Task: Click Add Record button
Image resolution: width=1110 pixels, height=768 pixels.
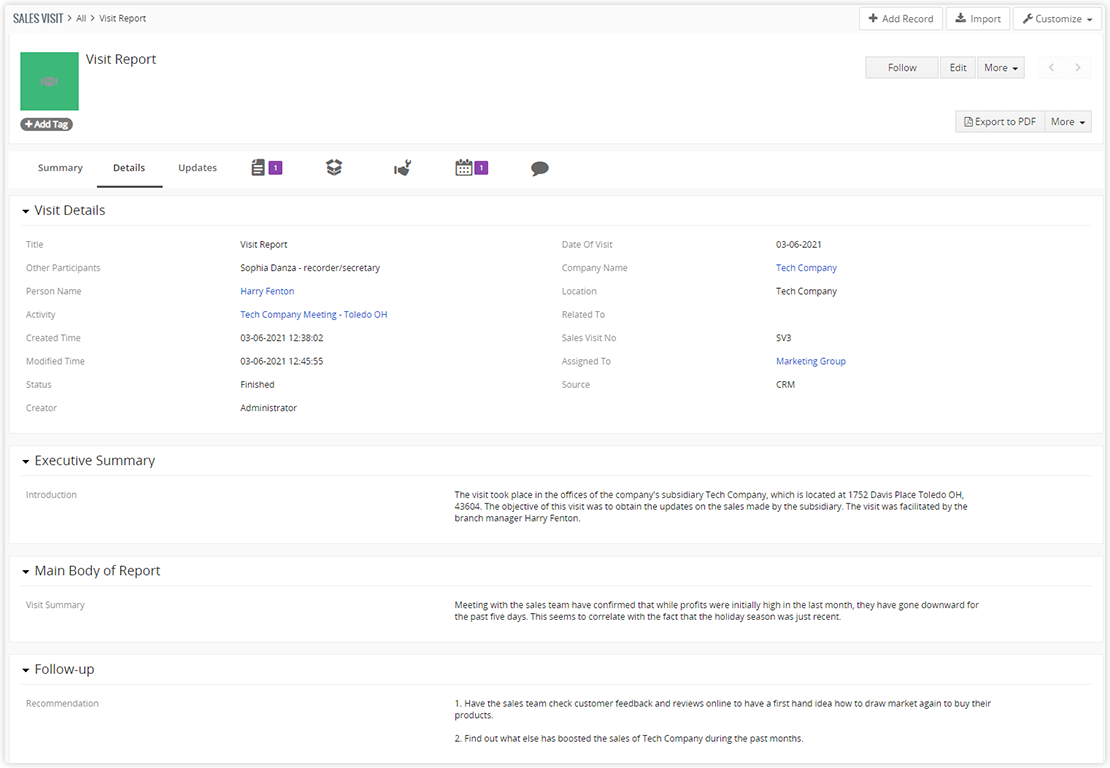Action: (901, 19)
